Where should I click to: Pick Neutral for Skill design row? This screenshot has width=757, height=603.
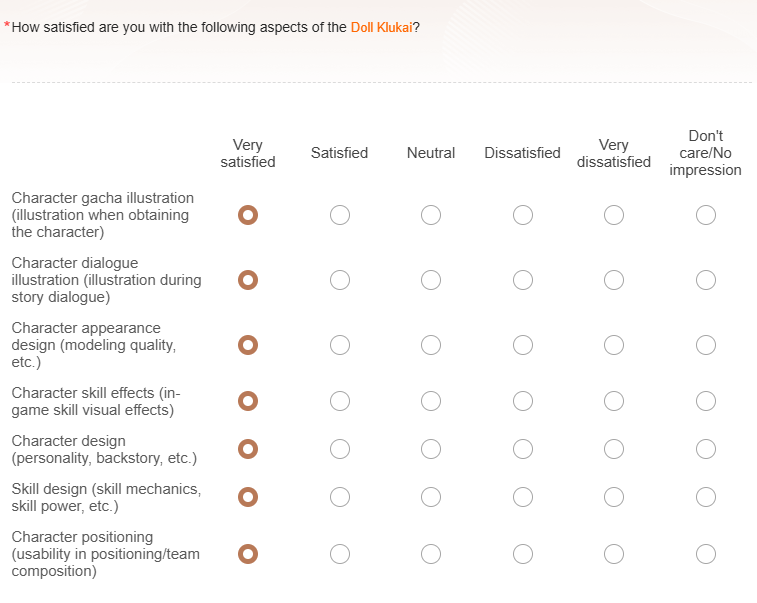pyautogui.click(x=431, y=497)
